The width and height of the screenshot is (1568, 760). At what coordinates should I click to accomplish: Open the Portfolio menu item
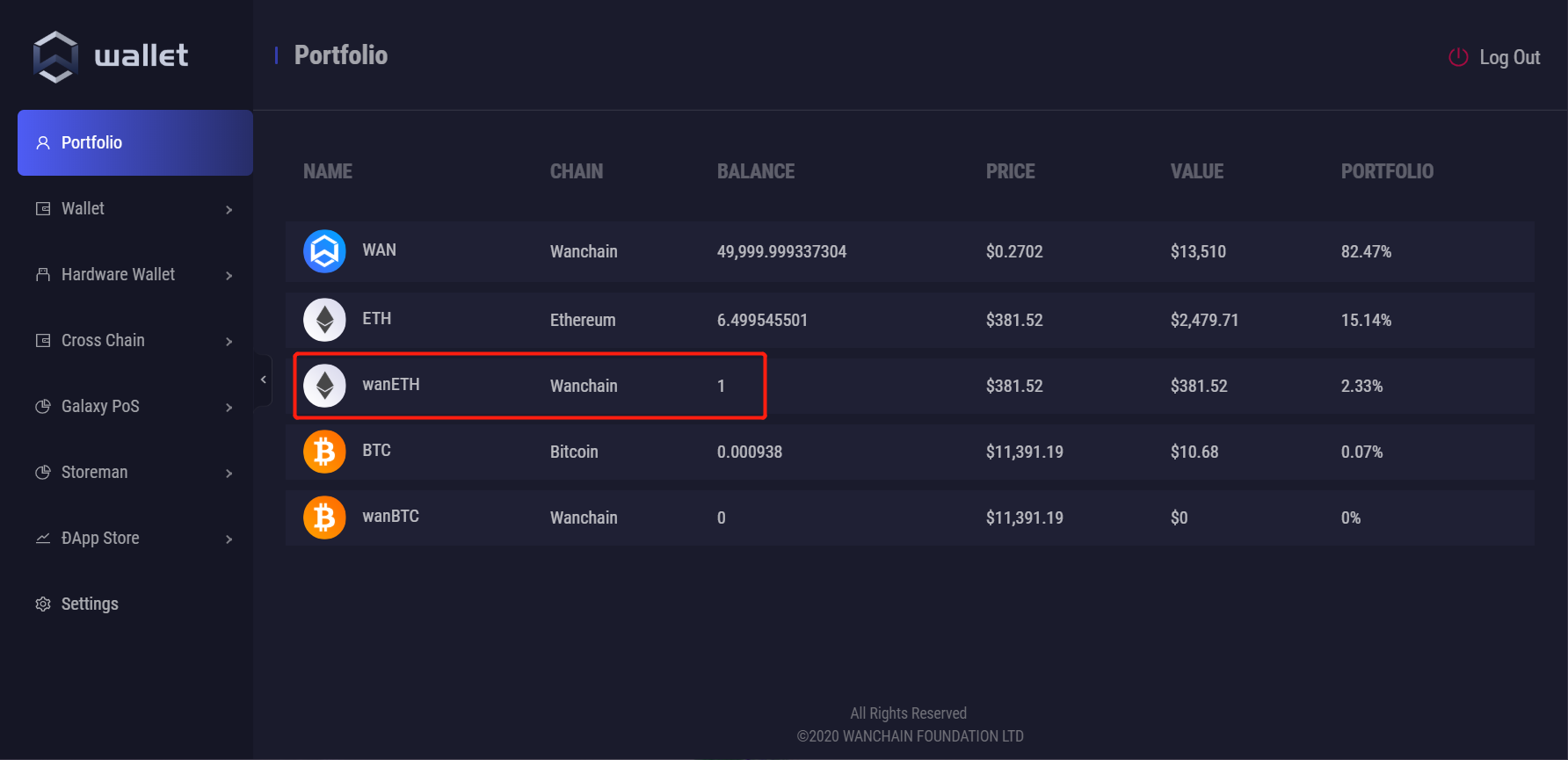pos(135,142)
